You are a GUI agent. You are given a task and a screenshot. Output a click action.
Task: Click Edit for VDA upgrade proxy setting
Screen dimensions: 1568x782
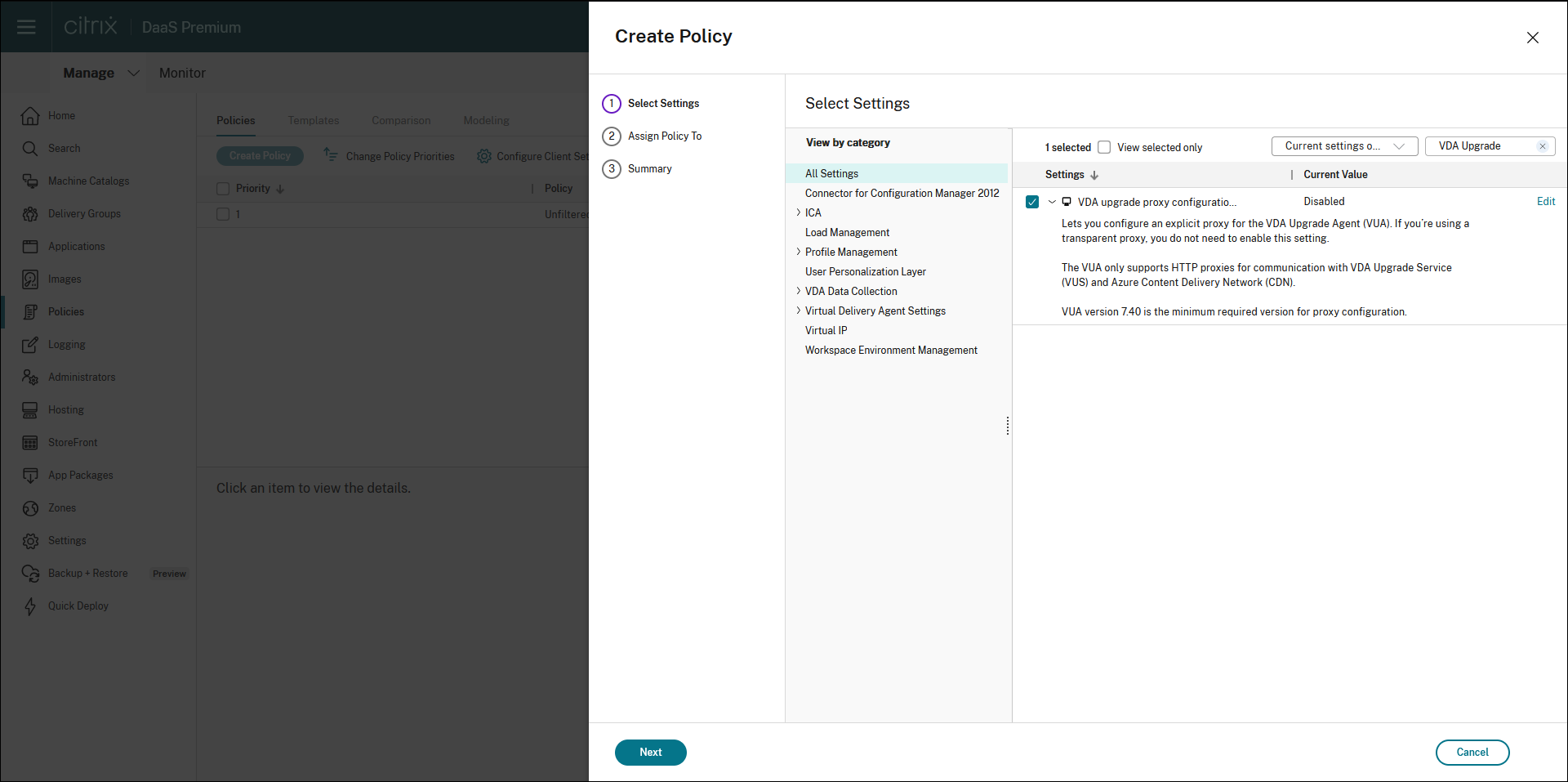coord(1546,202)
